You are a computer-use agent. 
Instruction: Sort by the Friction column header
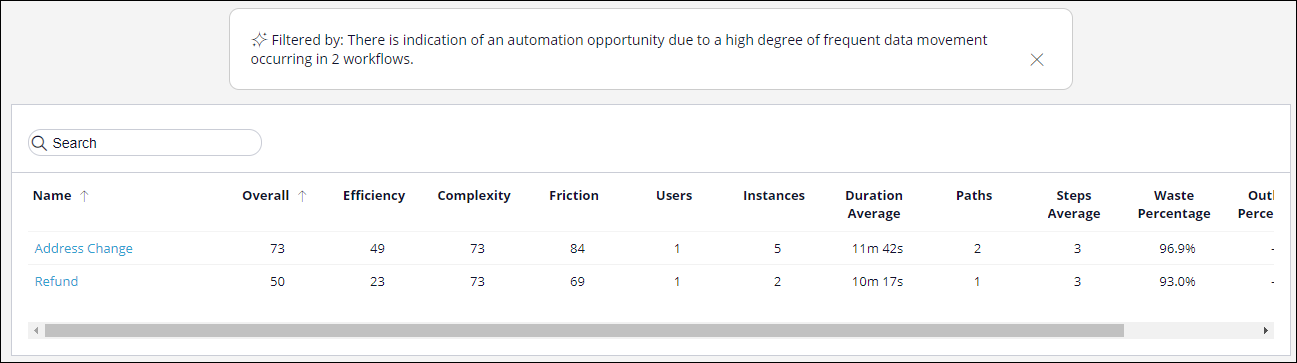(x=574, y=196)
